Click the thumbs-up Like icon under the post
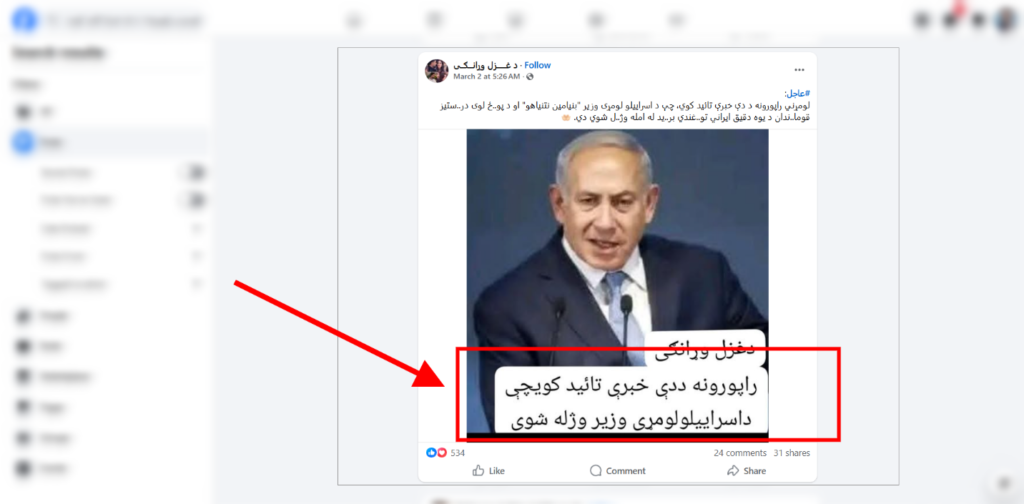This screenshot has width=1024, height=504. tap(479, 470)
